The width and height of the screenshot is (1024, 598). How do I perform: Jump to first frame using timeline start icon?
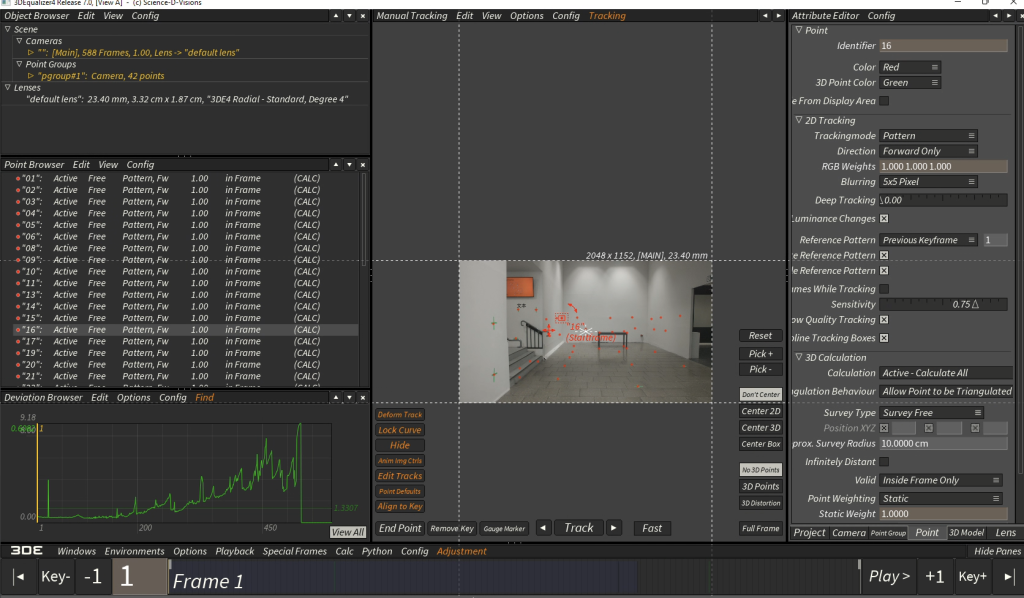click(18, 577)
